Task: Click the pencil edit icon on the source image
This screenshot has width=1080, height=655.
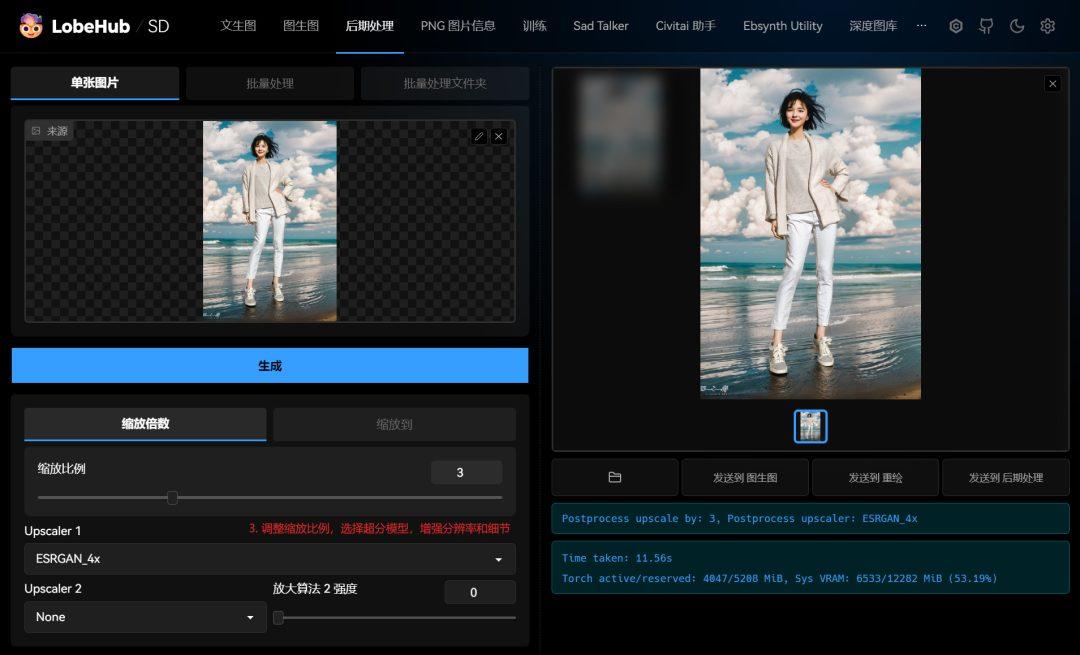Action: [x=478, y=135]
